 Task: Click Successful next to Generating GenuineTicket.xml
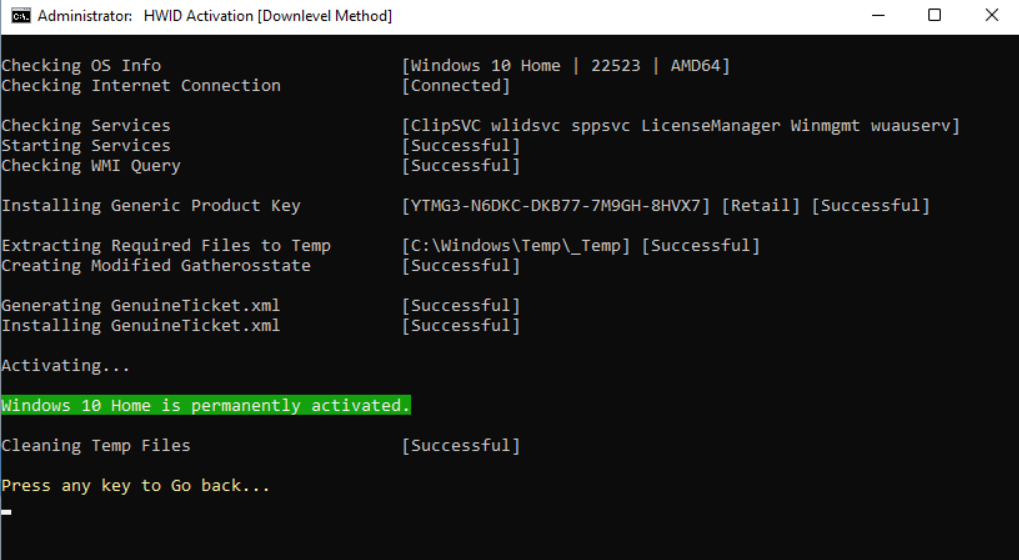pyautogui.click(x=461, y=306)
